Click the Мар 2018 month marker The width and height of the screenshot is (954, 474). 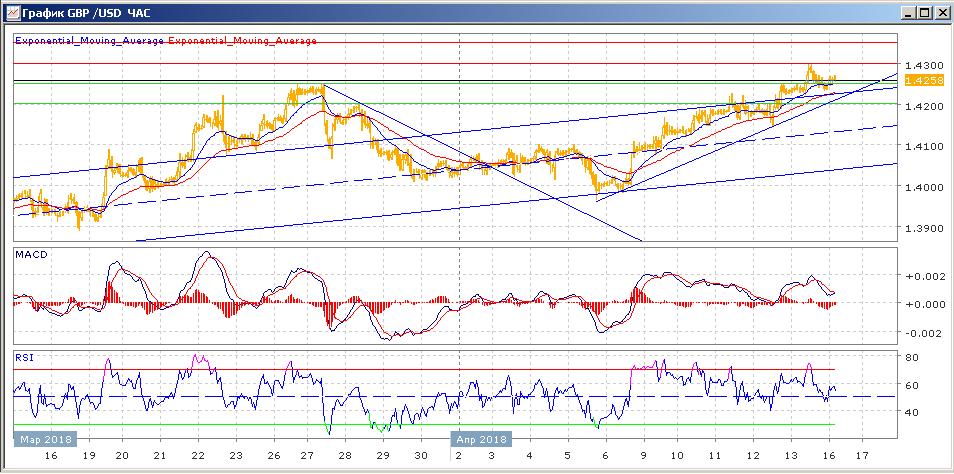point(46,439)
